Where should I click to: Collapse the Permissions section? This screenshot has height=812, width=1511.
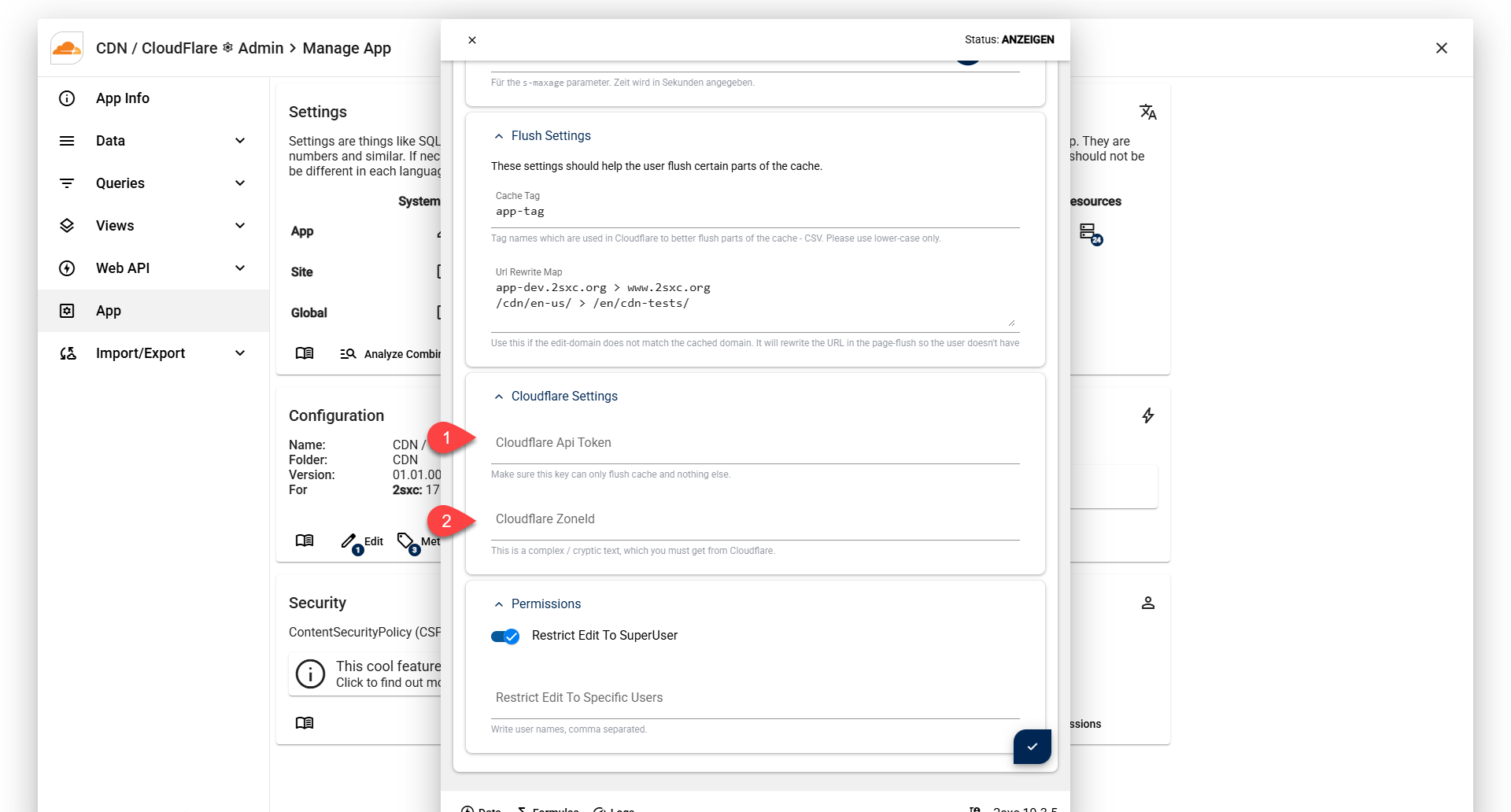pyautogui.click(x=499, y=604)
